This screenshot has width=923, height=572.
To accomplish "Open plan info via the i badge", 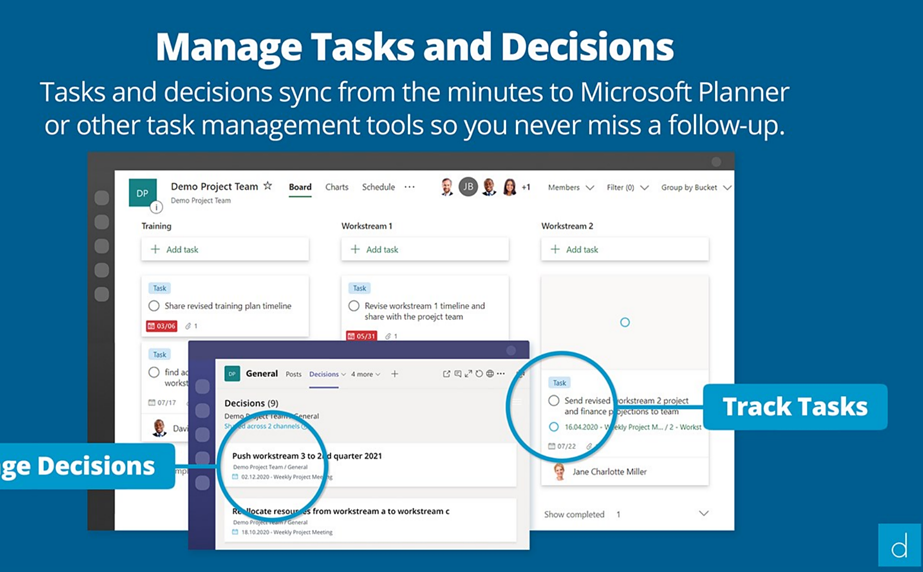I will tap(156, 207).
